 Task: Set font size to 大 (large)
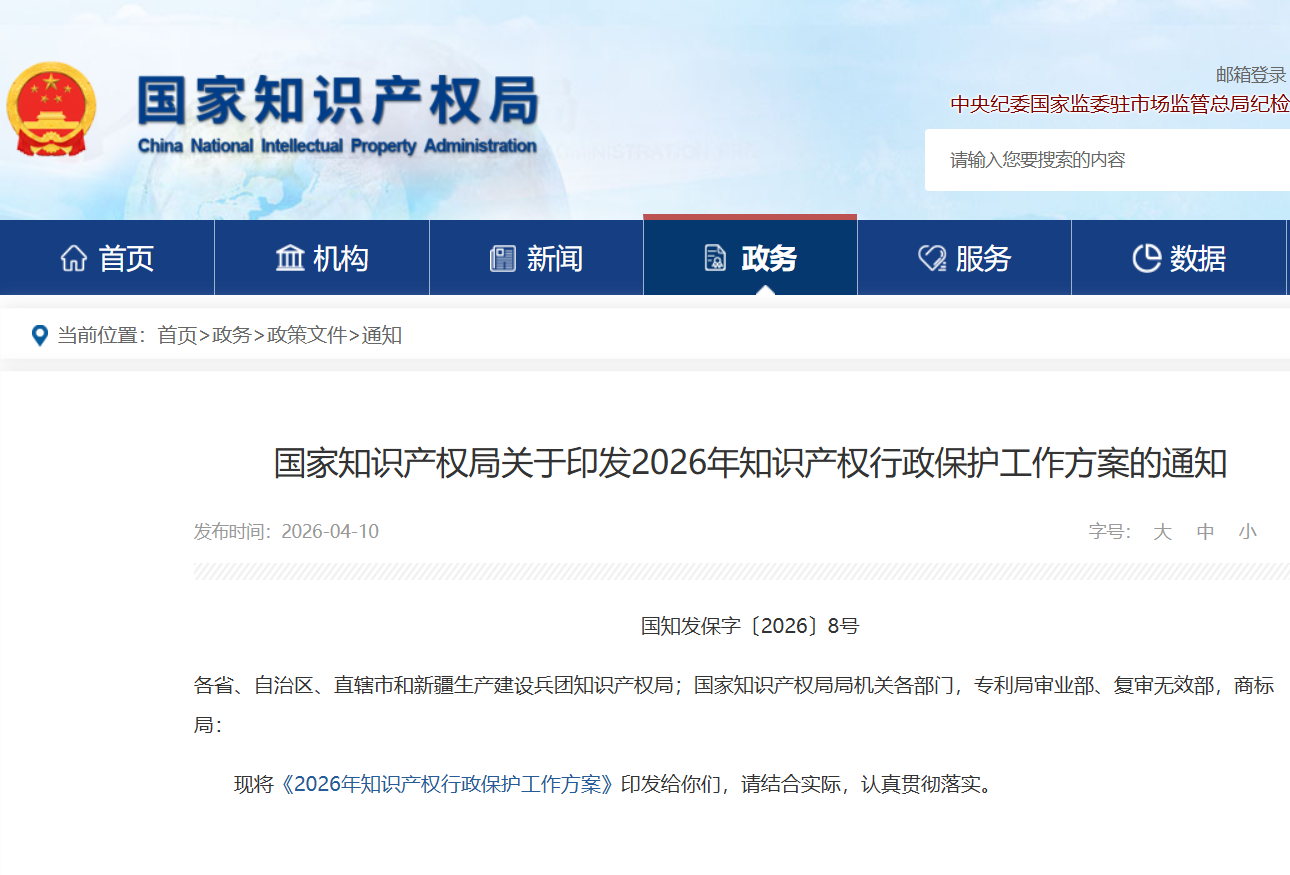pos(1162,532)
